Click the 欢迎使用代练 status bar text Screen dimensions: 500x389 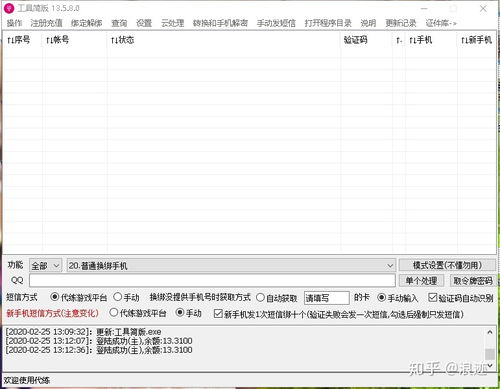pos(27,380)
